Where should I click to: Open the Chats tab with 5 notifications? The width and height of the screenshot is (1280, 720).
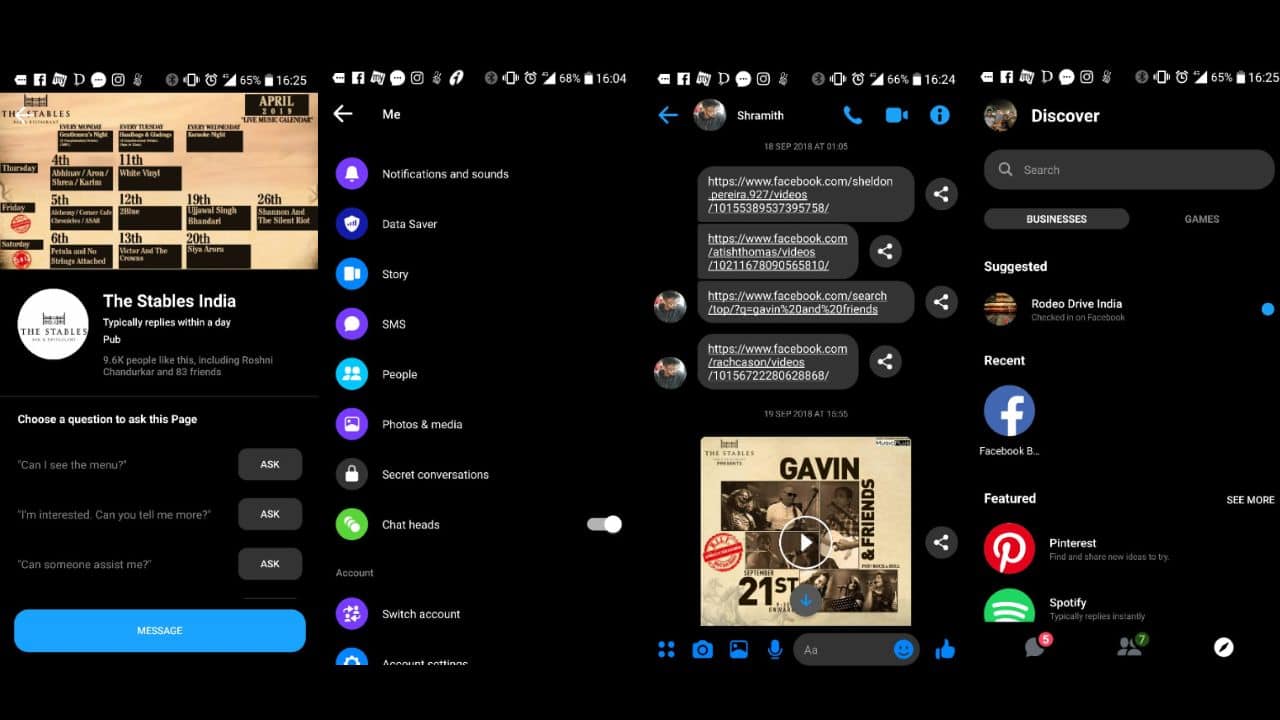coord(1036,647)
